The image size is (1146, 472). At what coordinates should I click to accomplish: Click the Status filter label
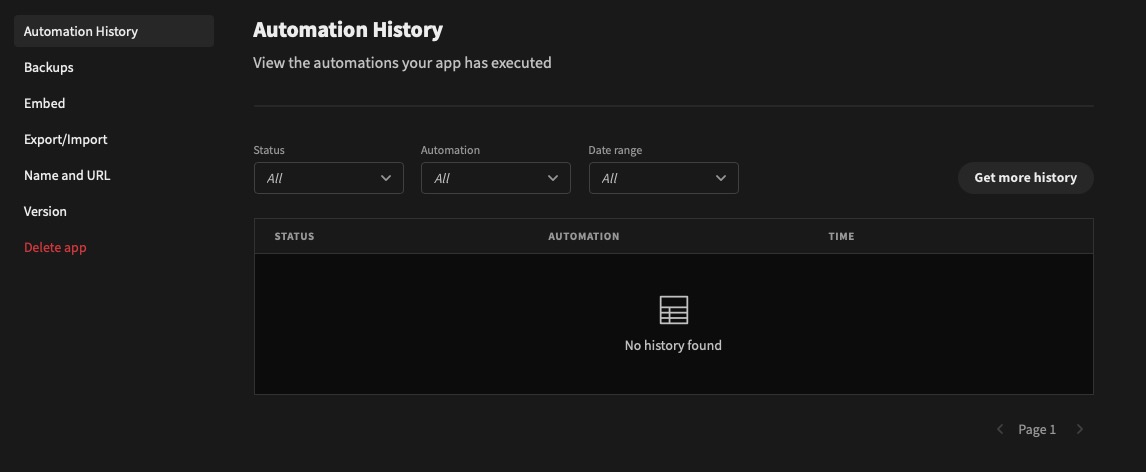click(x=269, y=150)
